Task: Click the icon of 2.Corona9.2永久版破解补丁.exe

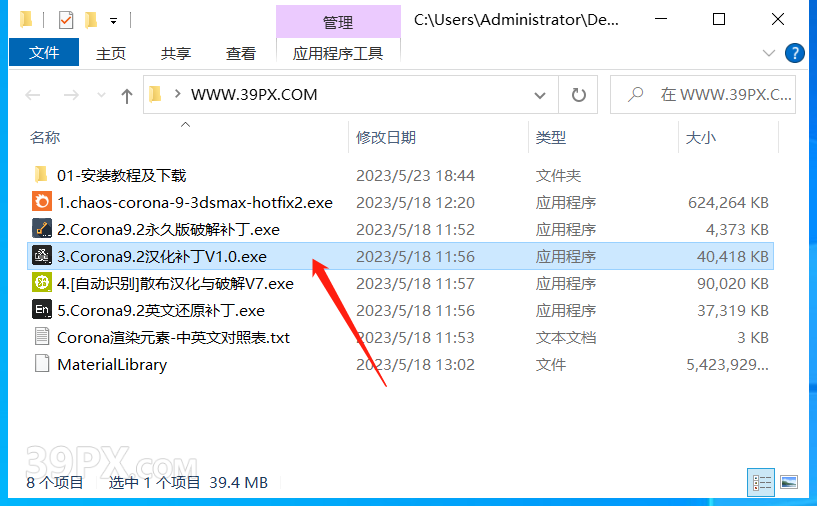Action: click(42, 229)
